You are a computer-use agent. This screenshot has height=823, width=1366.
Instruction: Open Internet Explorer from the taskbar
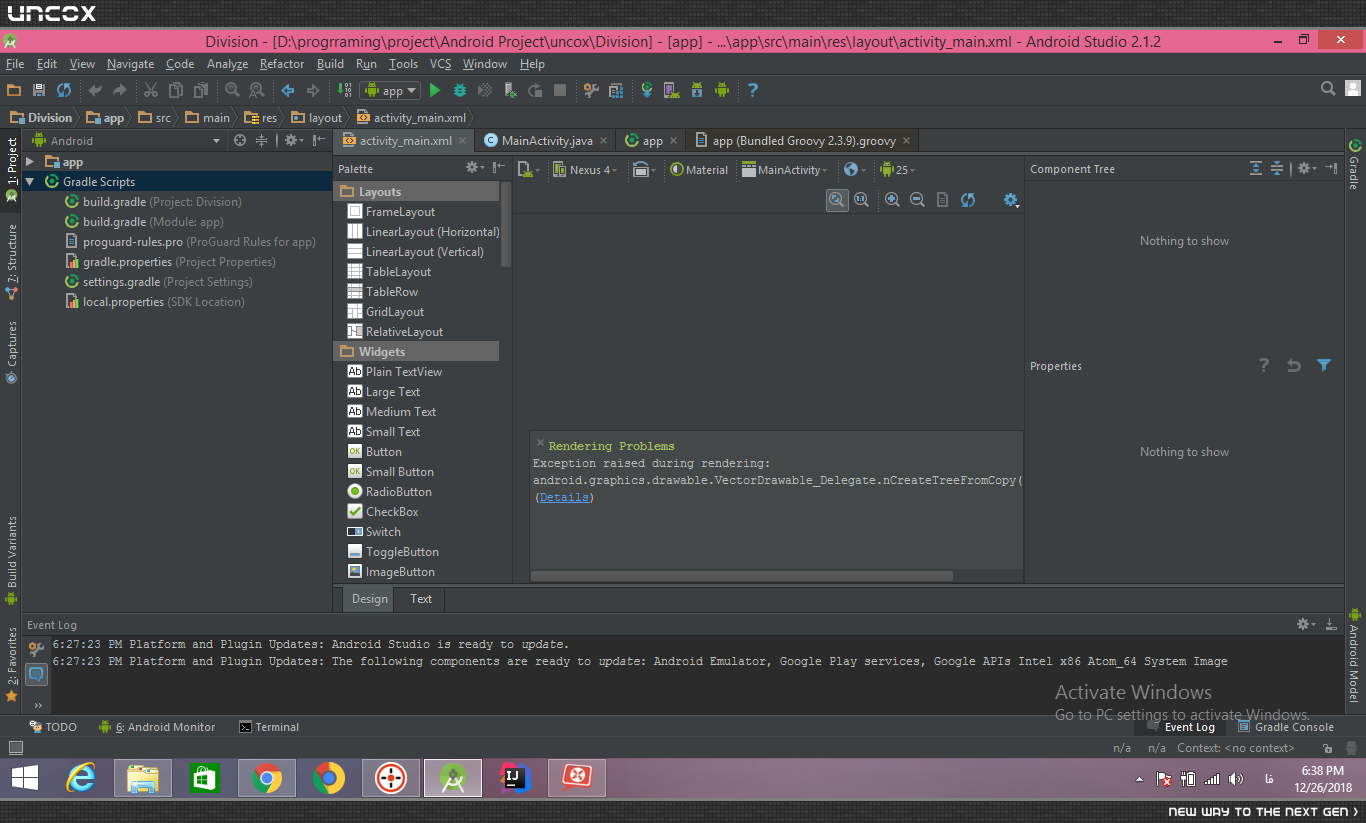click(80, 778)
